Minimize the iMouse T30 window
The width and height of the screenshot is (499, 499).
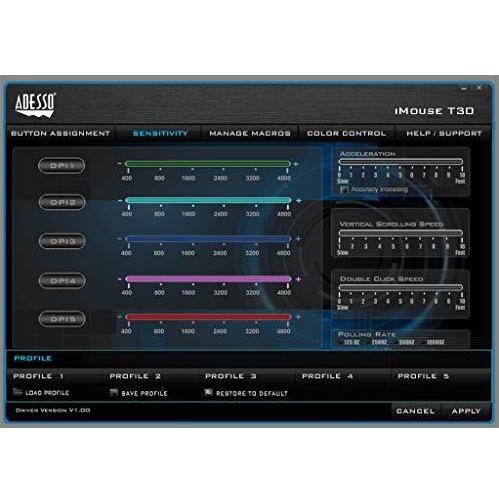[464, 88]
